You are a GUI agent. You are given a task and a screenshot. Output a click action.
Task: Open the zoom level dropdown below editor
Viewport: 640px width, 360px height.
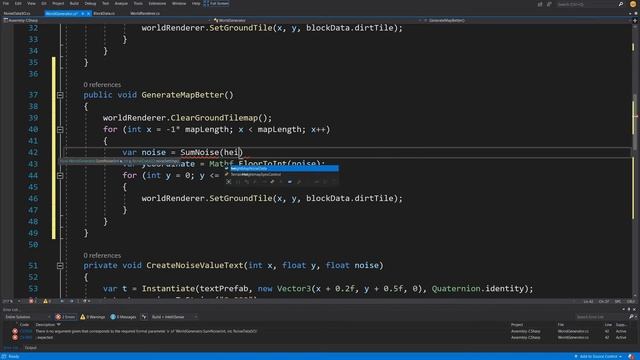pyautogui.click(x=11, y=301)
